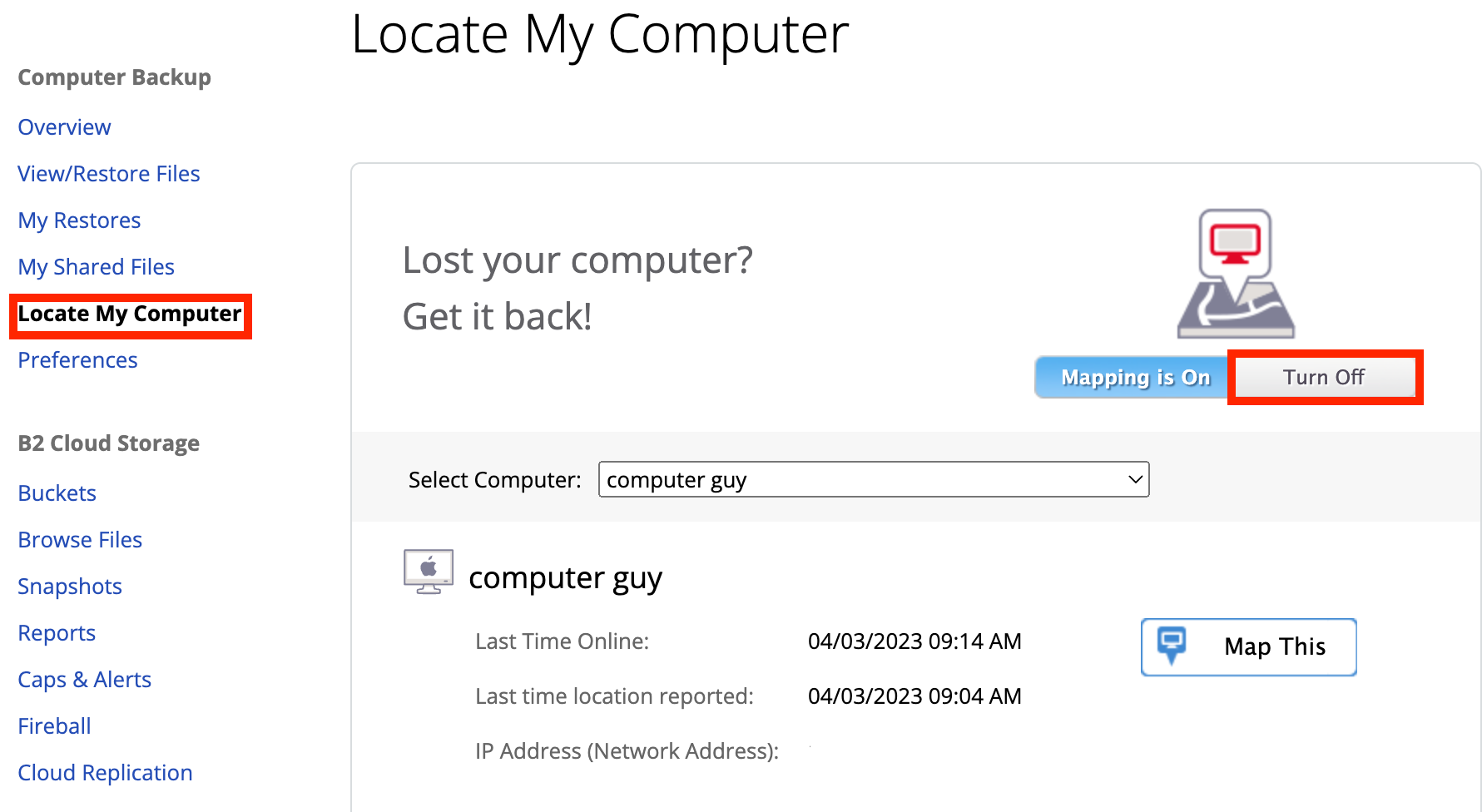Open My Shared Files
1482x812 pixels.
coord(96,267)
